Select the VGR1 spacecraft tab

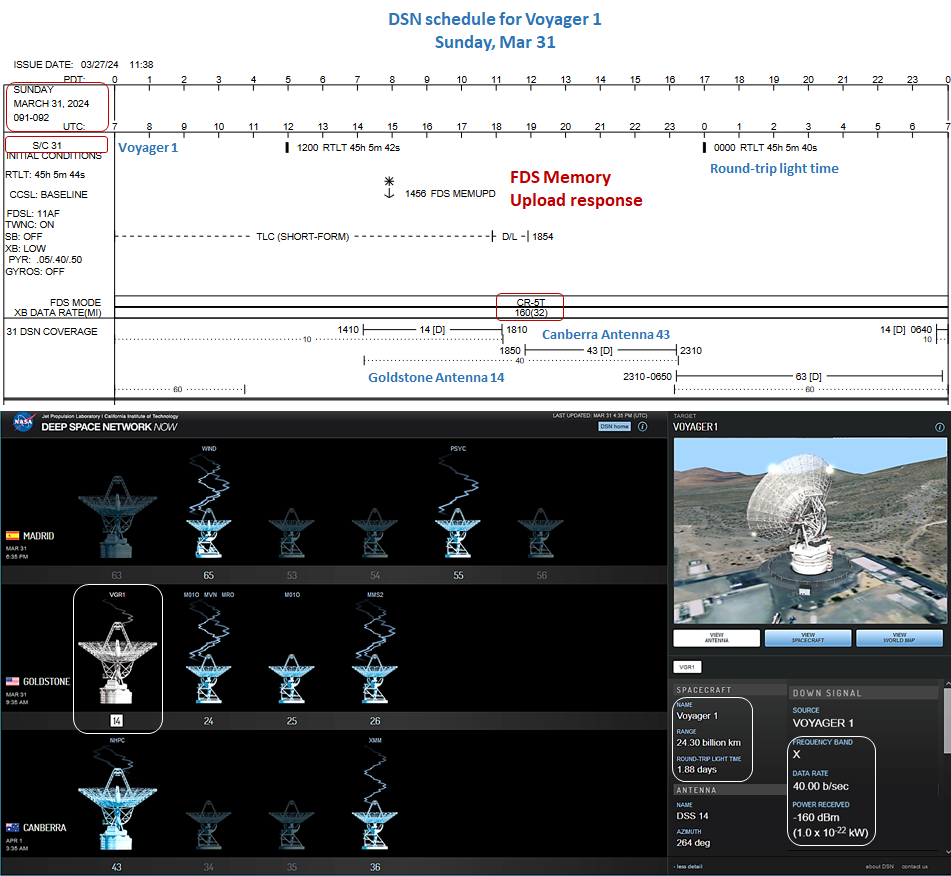pos(687,666)
